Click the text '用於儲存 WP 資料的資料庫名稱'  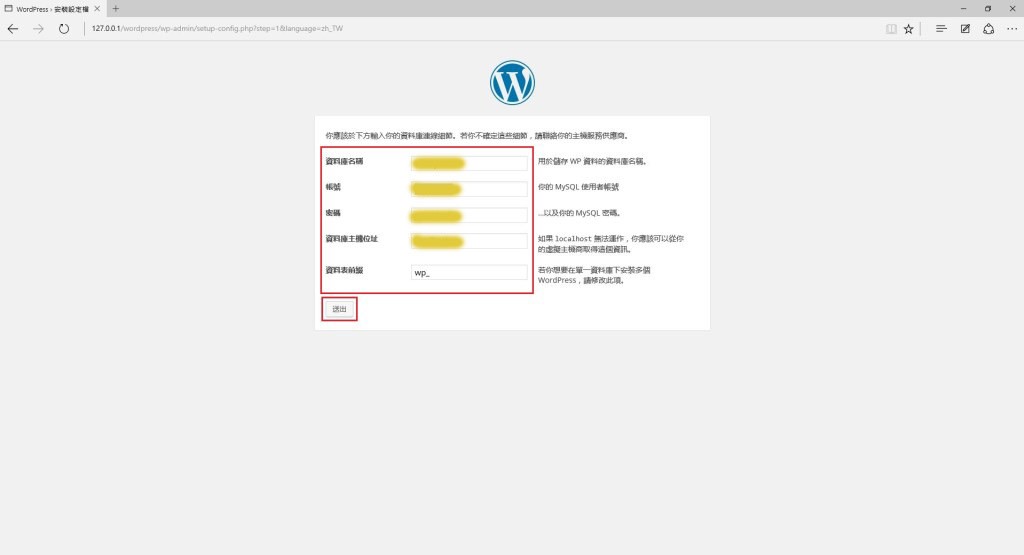click(x=592, y=161)
